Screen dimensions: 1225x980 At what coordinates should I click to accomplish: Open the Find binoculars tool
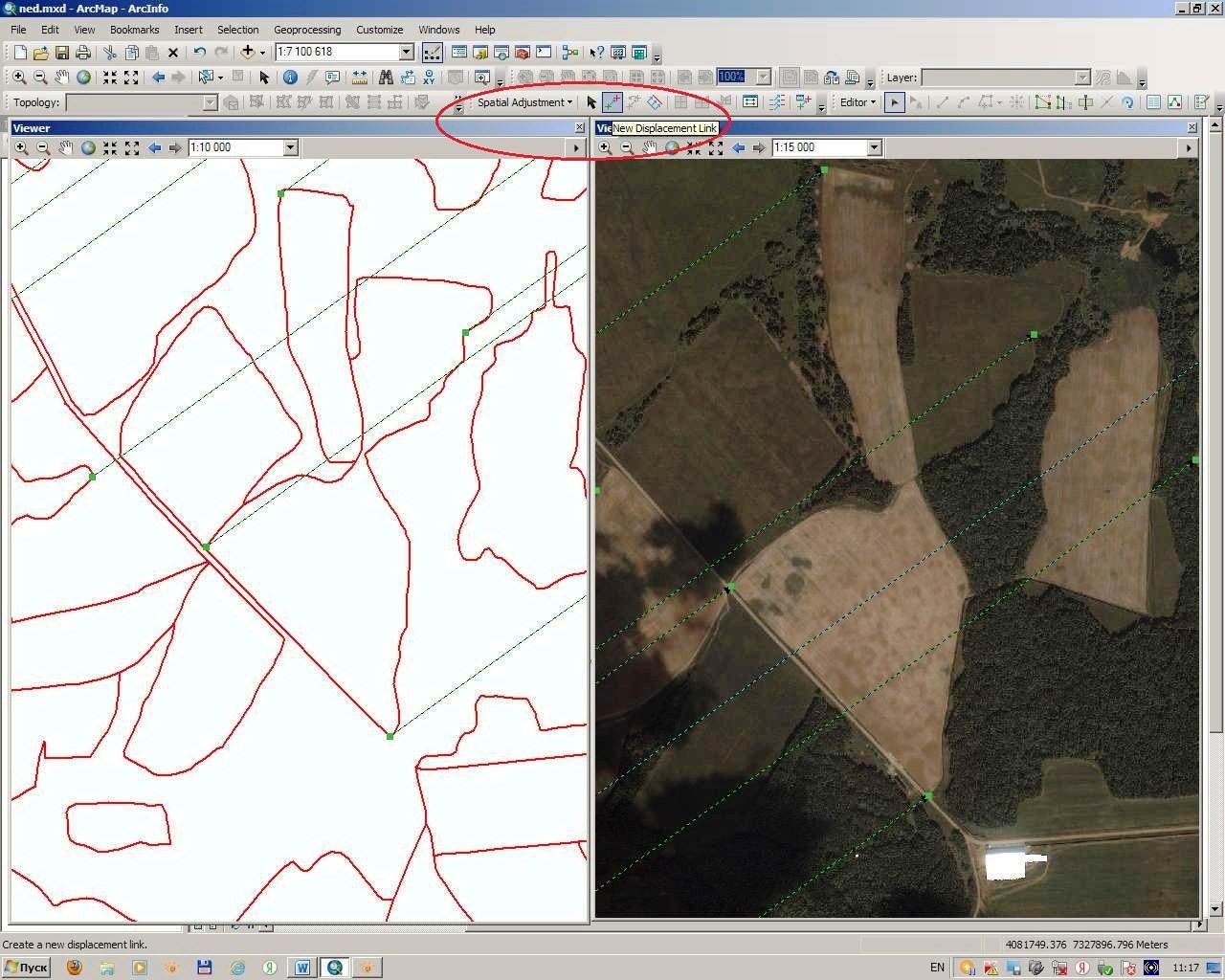pos(386,78)
